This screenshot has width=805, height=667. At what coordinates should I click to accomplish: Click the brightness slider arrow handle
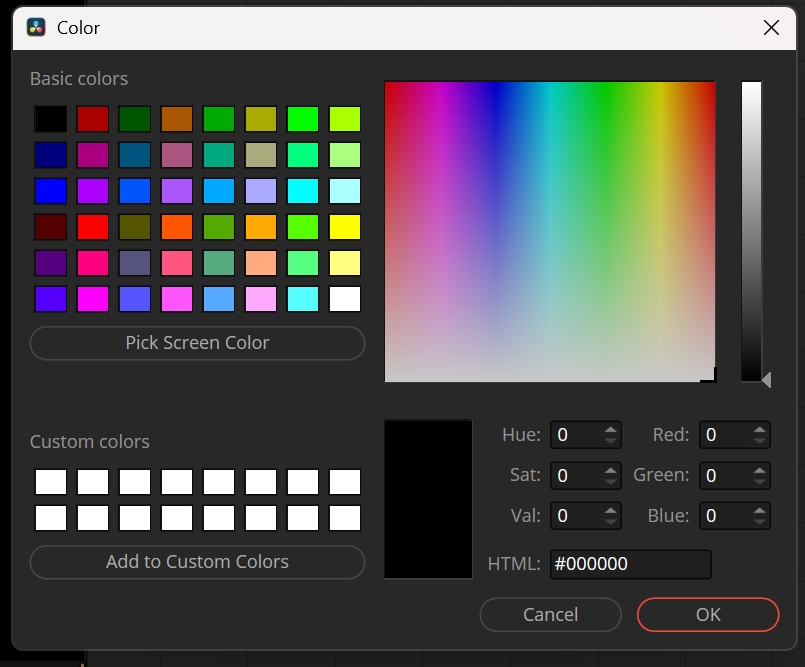coord(766,380)
